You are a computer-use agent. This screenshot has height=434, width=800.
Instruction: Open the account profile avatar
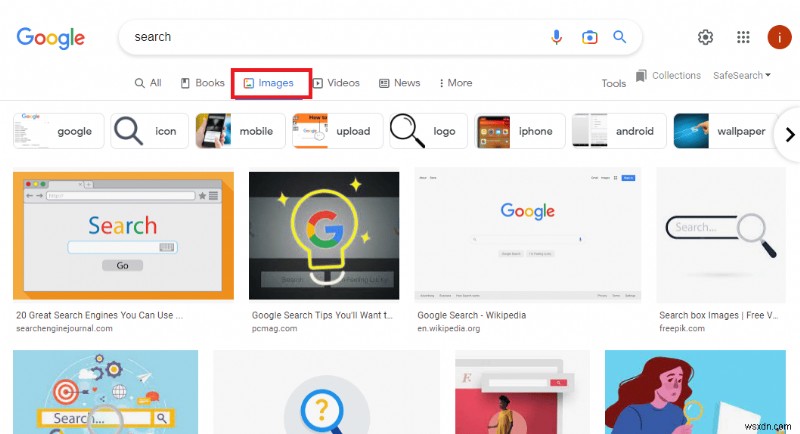779,37
